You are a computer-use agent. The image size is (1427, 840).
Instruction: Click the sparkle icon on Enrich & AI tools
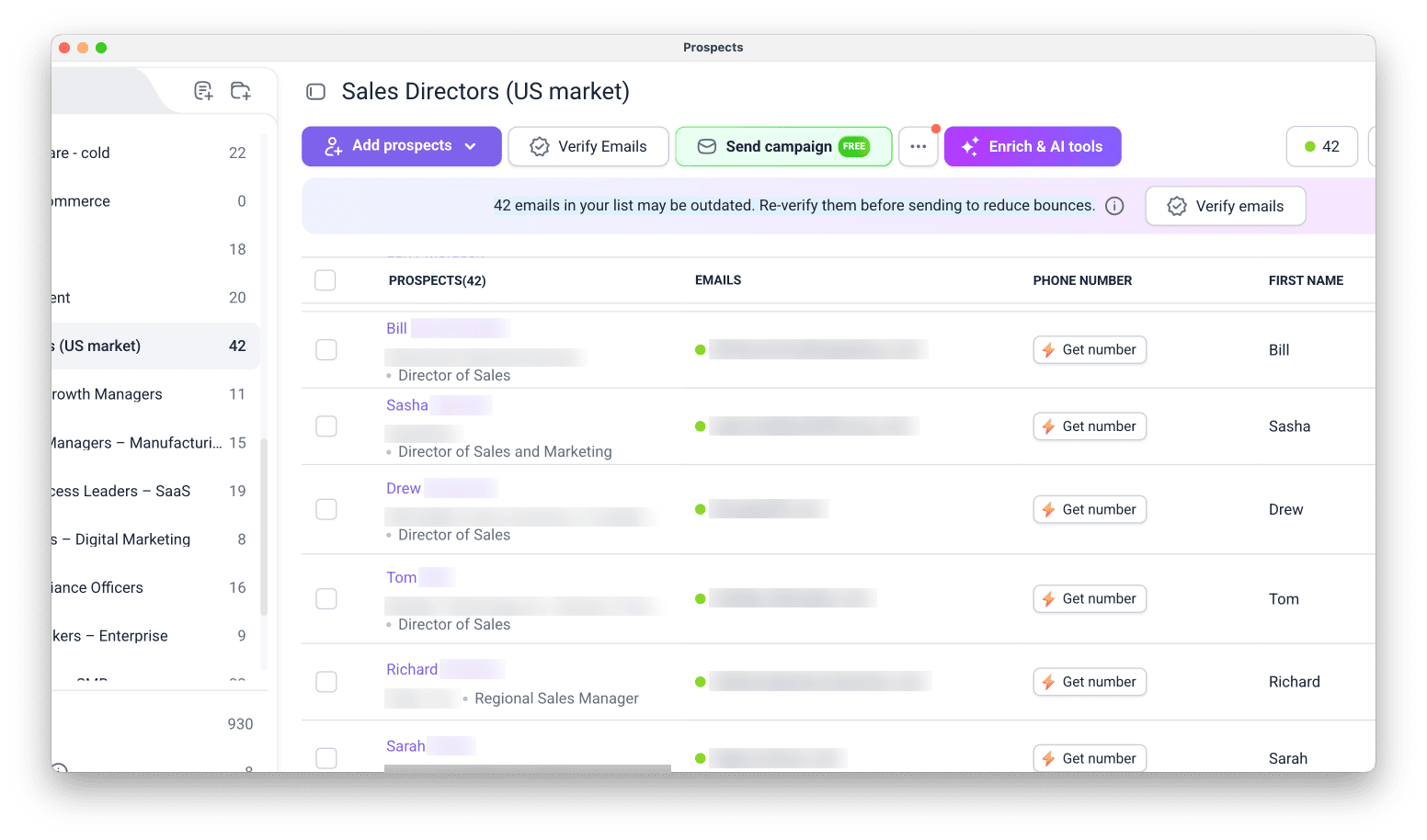pyautogui.click(x=970, y=147)
